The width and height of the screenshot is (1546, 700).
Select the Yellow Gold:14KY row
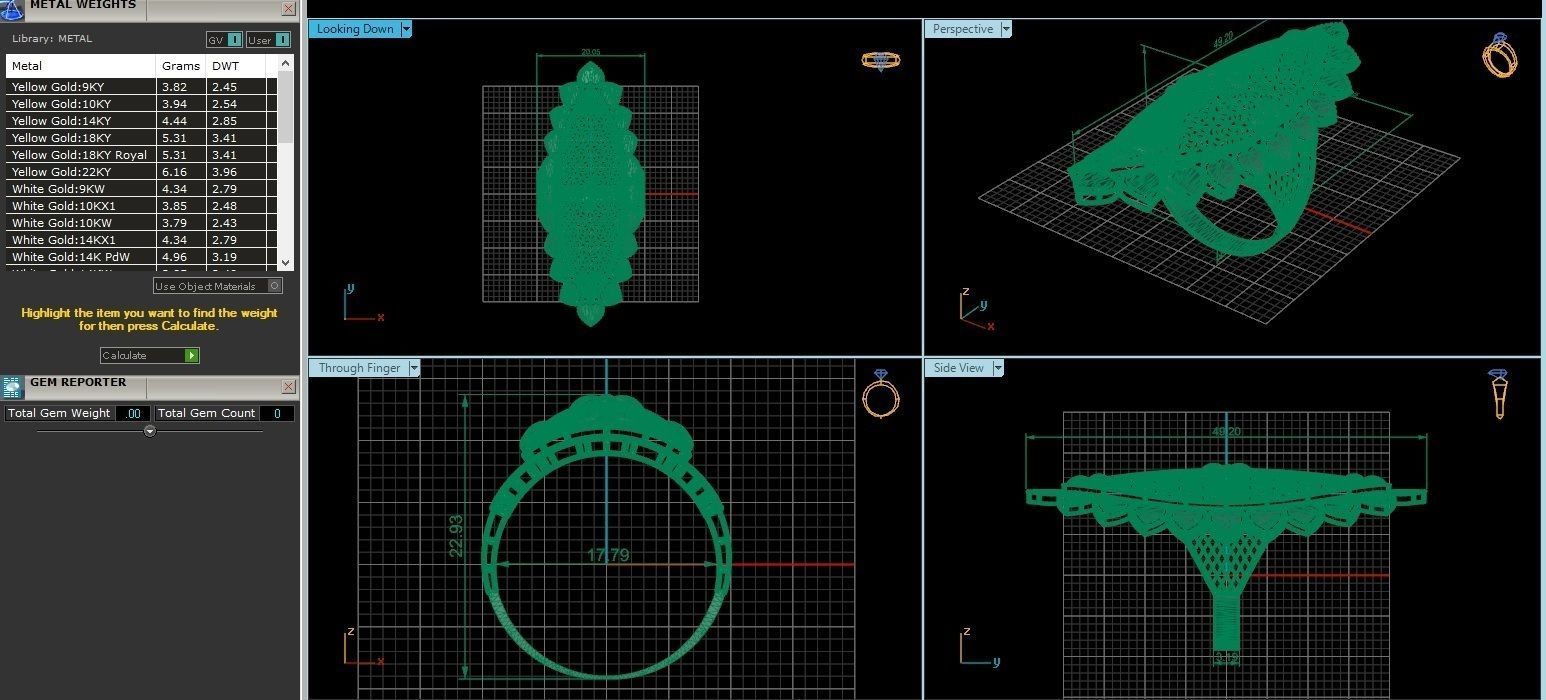[142, 121]
